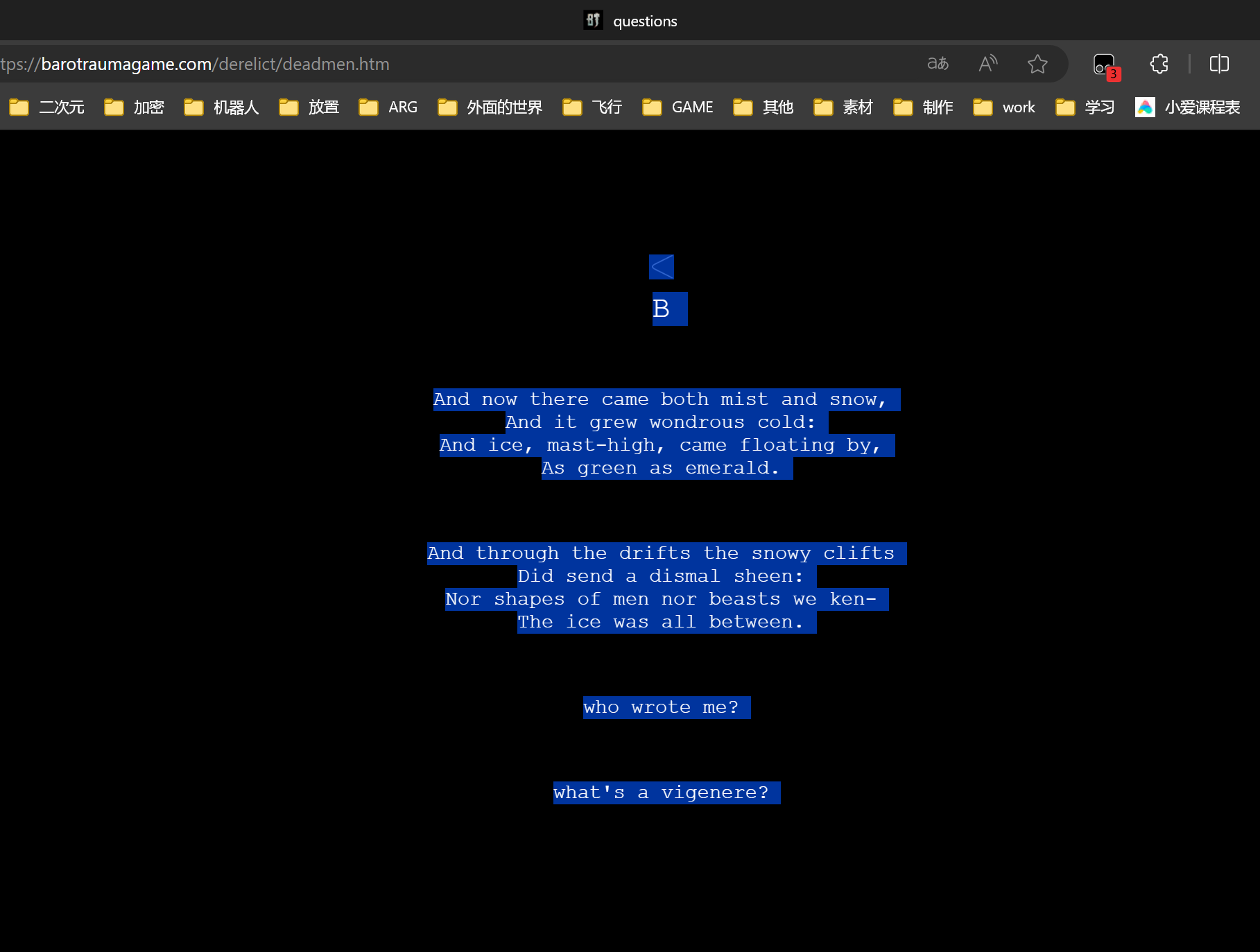Screen dimensions: 1260x952
Task: Open the 素材 bookmark folder
Action: pyautogui.click(x=843, y=107)
